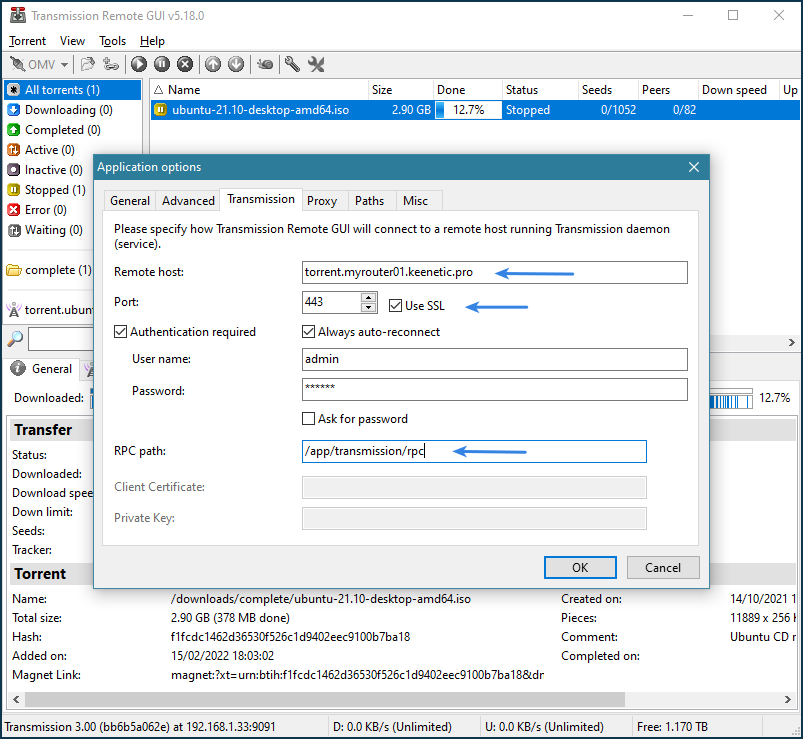Open the OMV connection dropdown arrow

point(65,65)
